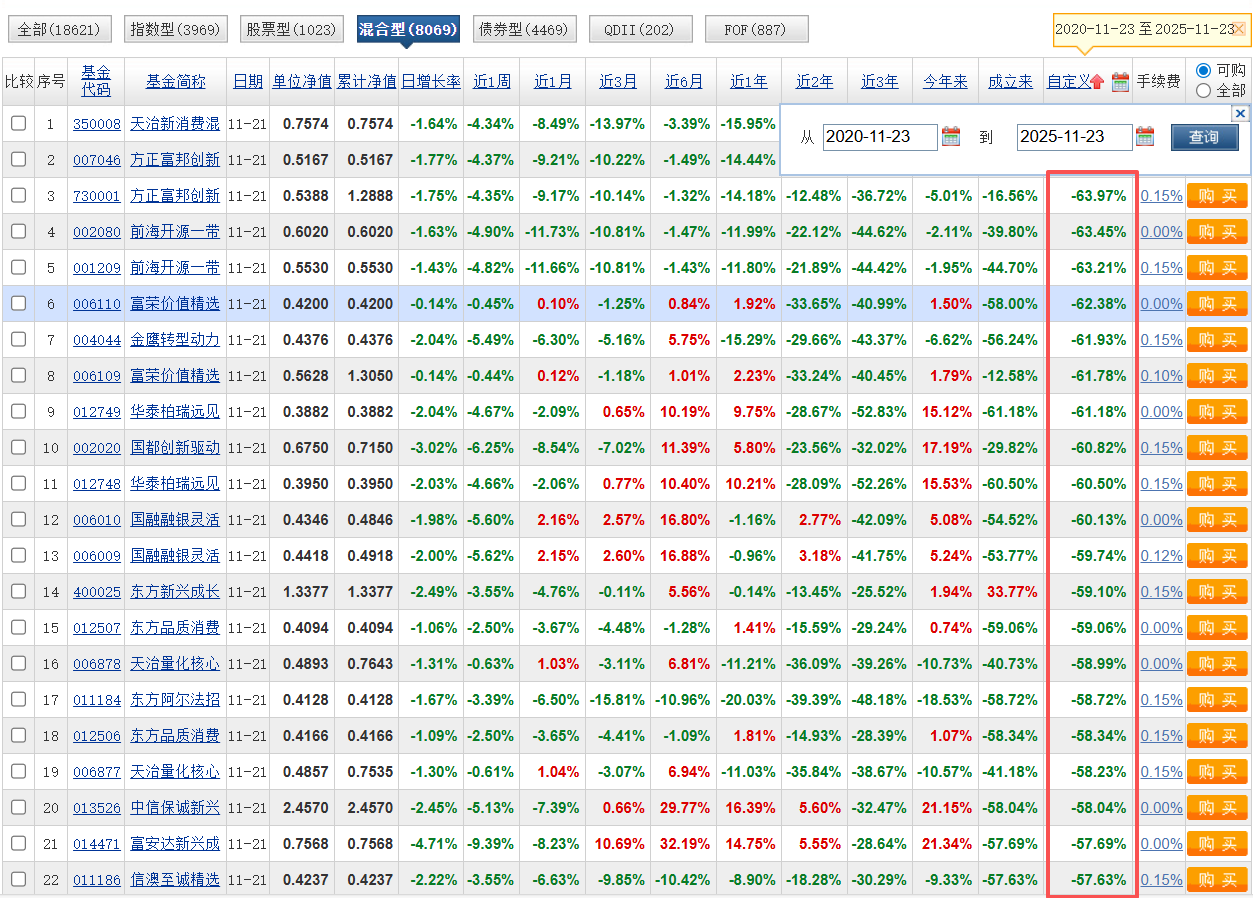This screenshot has height=898, width=1253.
Task: Sort by 单位净值 column header
Action: pyautogui.click(x=302, y=81)
